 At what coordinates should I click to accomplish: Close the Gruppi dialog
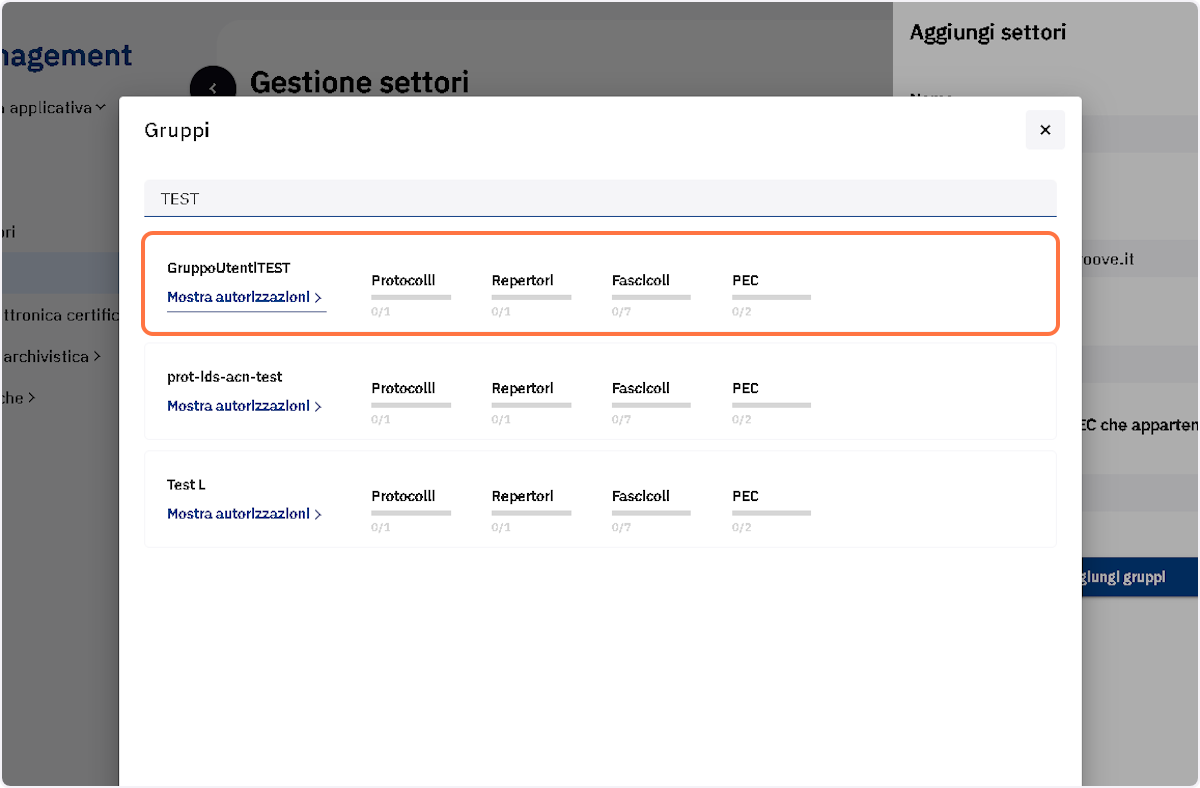(x=1045, y=130)
